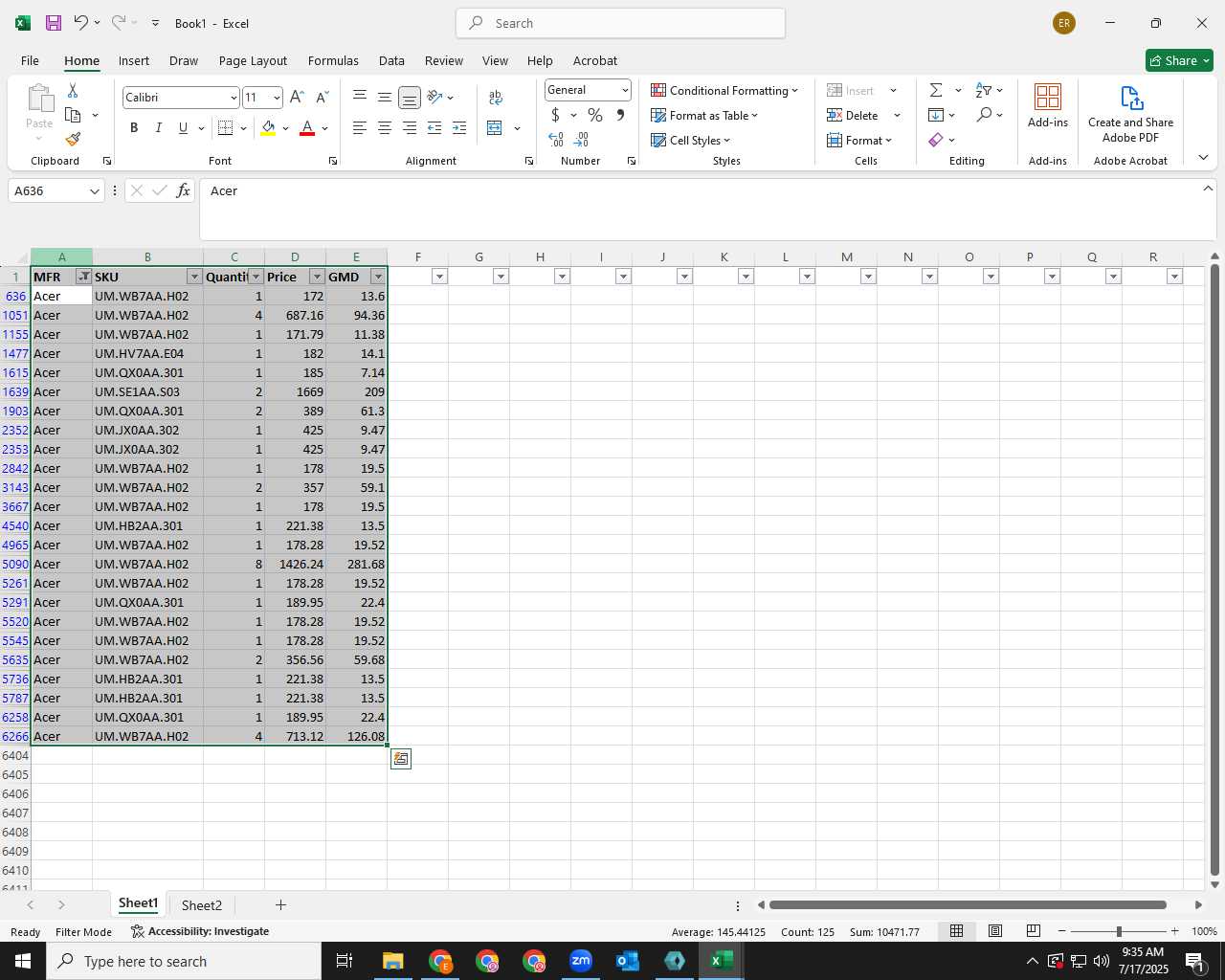Expand the Conditional Formatting menu
The image size is (1225, 980).
pyautogui.click(x=724, y=90)
